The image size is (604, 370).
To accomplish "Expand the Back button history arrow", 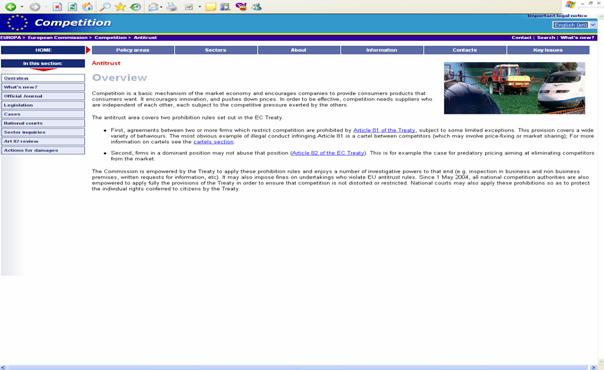I will click(22, 7).
